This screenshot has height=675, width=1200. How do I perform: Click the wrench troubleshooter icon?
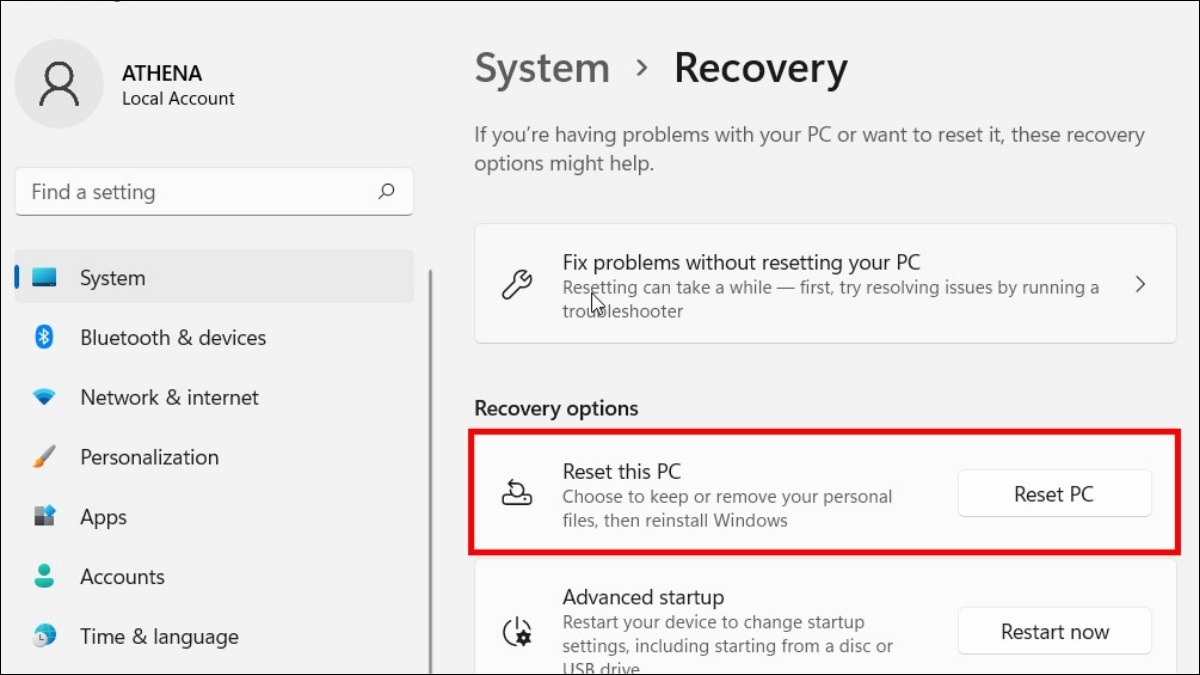516,285
